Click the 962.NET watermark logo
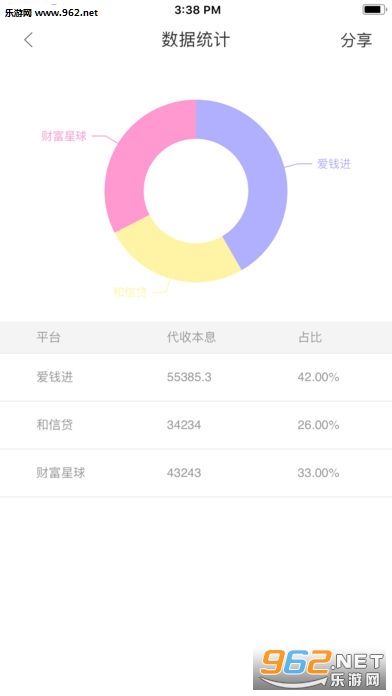 320,669
